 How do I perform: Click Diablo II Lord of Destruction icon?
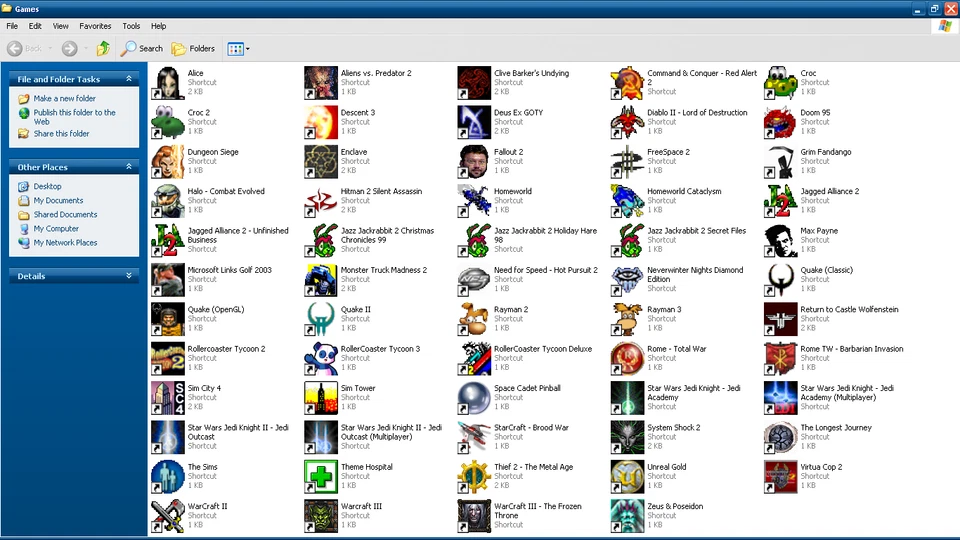click(x=627, y=122)
